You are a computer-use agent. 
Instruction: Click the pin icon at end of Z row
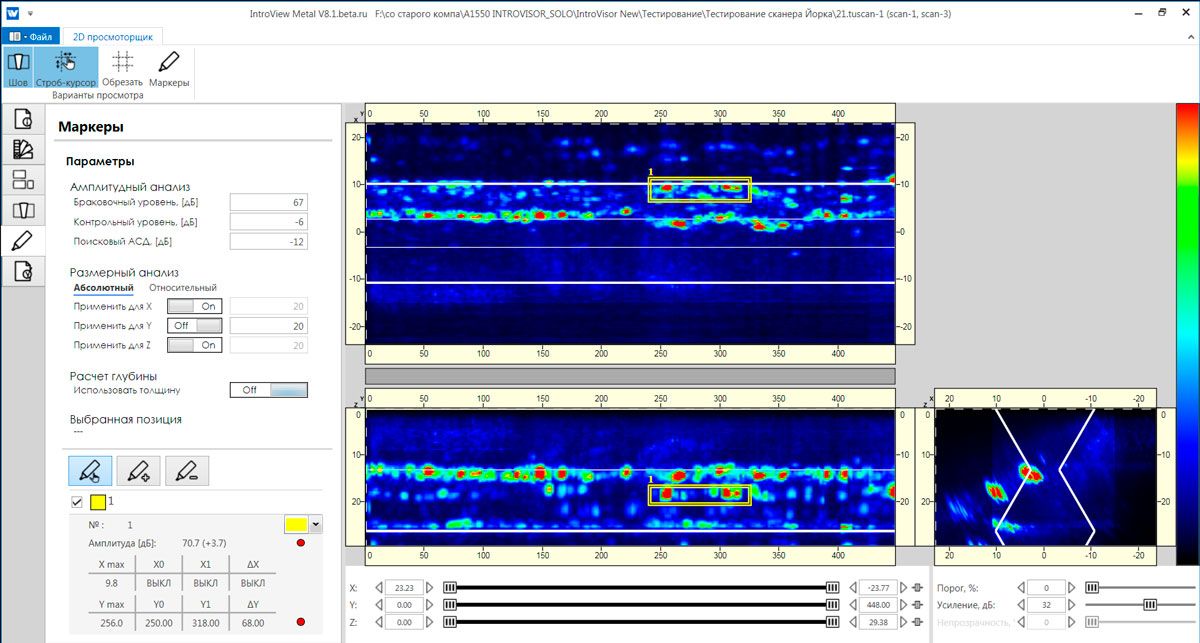917,622
